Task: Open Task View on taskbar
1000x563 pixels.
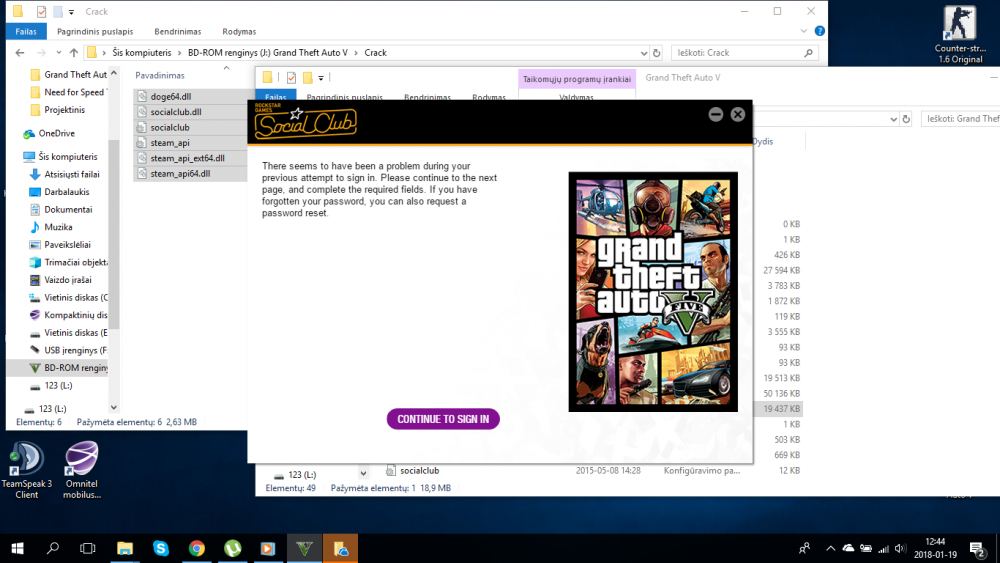Action: click(88, 548)
